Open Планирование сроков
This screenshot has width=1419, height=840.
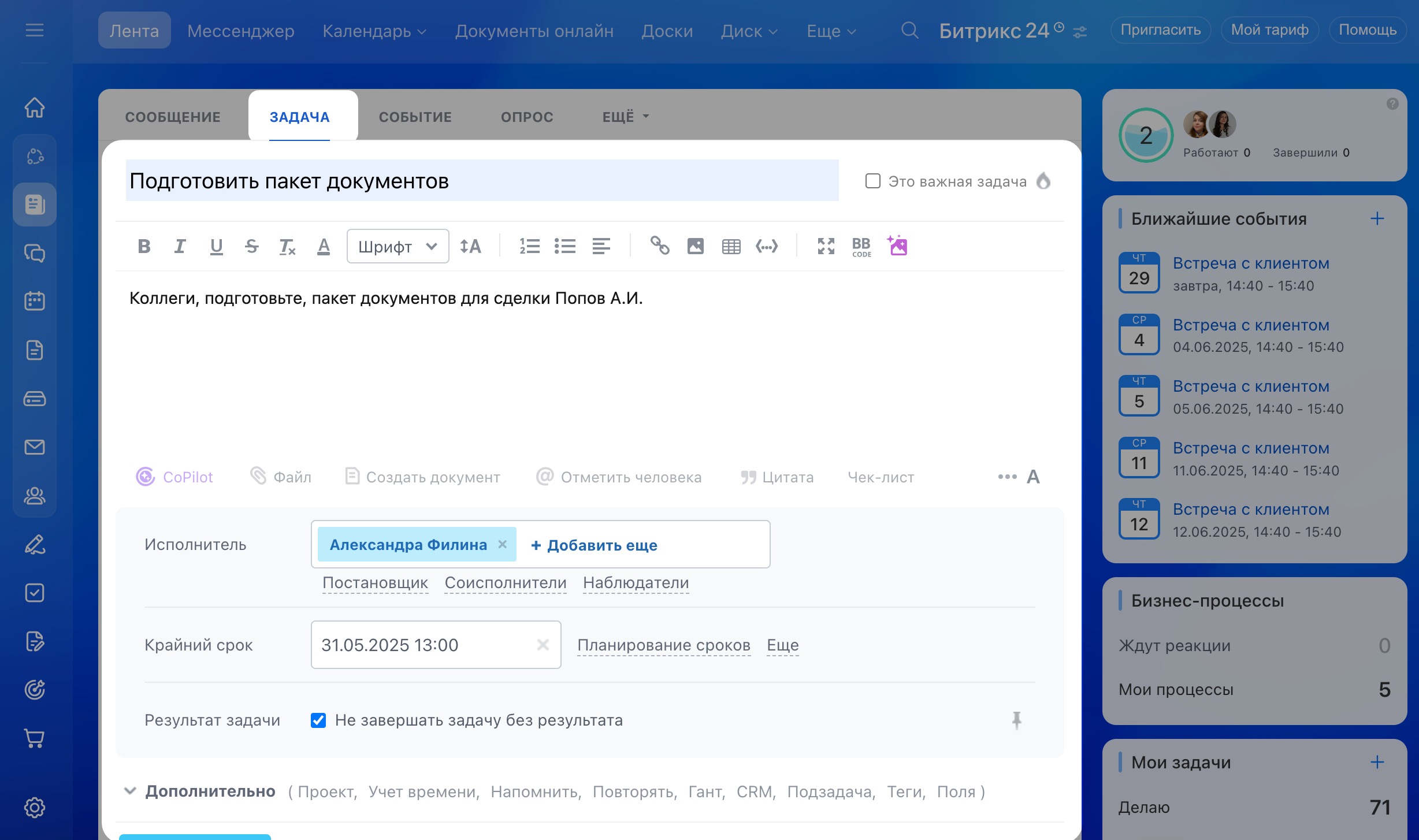click(664, 645)
